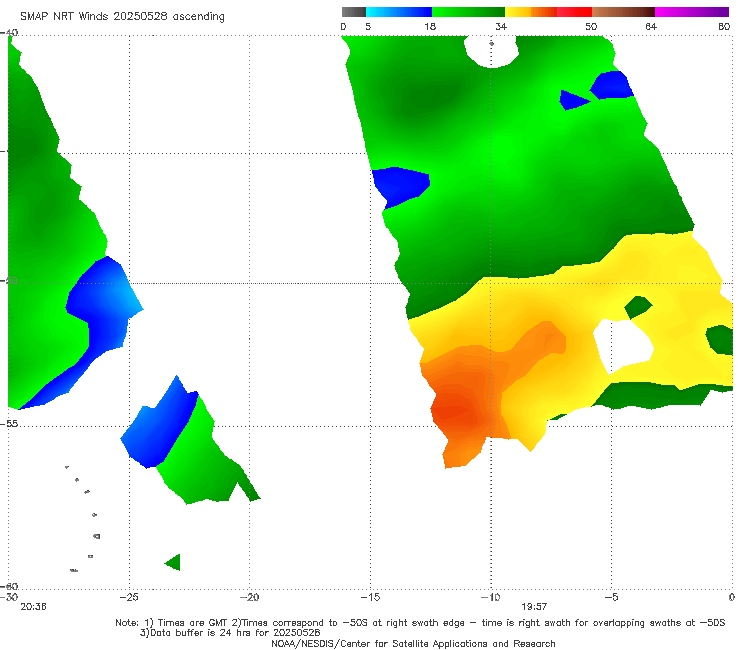Pick the cyan-to-blue segment of the color bar
Image resolution: width=740 pixels, height=650 pixels.
(399, 12)
